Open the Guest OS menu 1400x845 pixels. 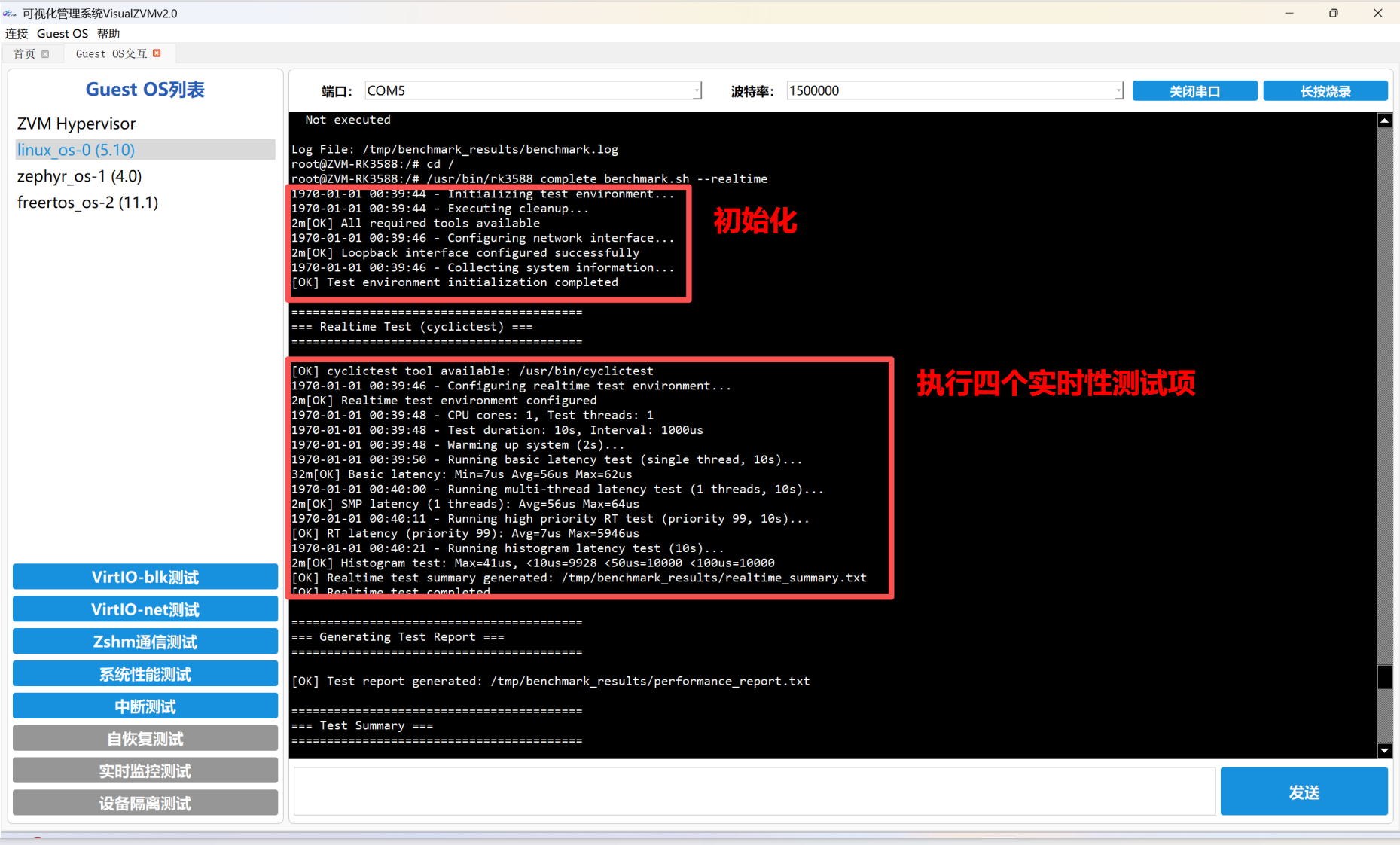click(63, 34)
